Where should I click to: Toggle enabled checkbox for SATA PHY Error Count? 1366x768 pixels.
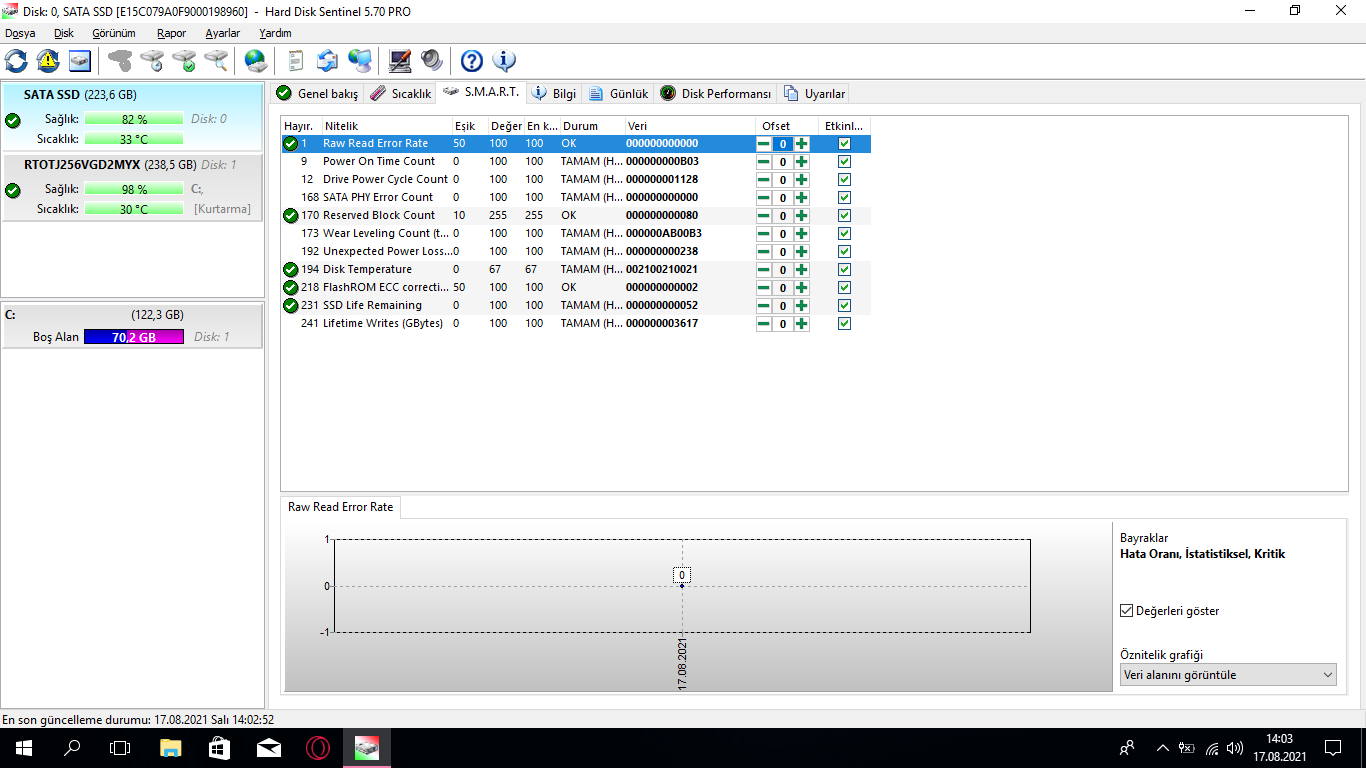click(x=844, y=198)
